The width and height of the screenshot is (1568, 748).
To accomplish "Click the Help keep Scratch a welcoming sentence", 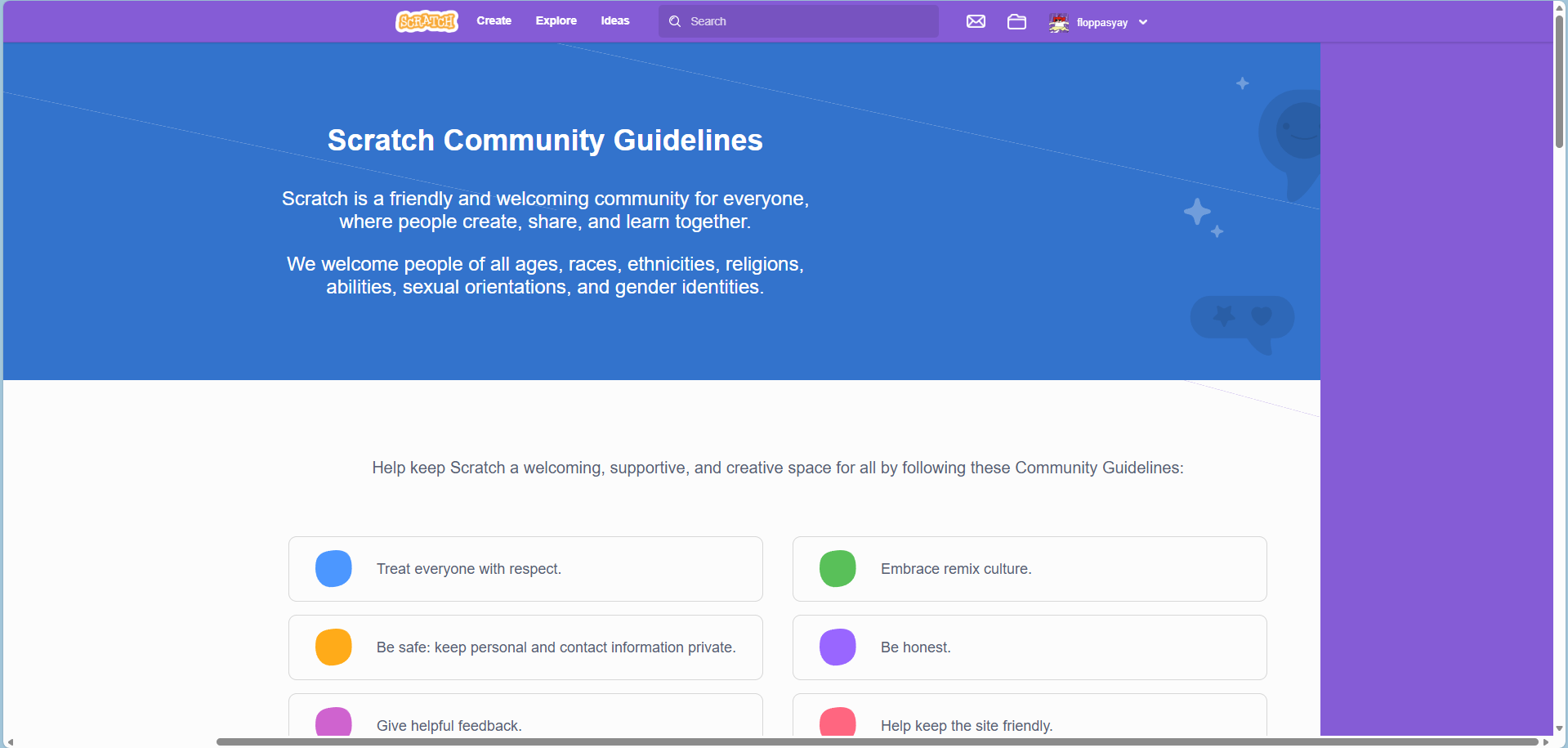I will 778,468.
